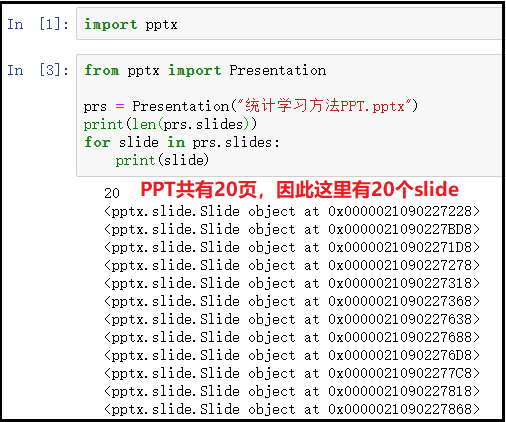The height and width of the screenshot is (422, 506).
Task: Place cursor in prs = Presentation line
Action: click(250, 106)
